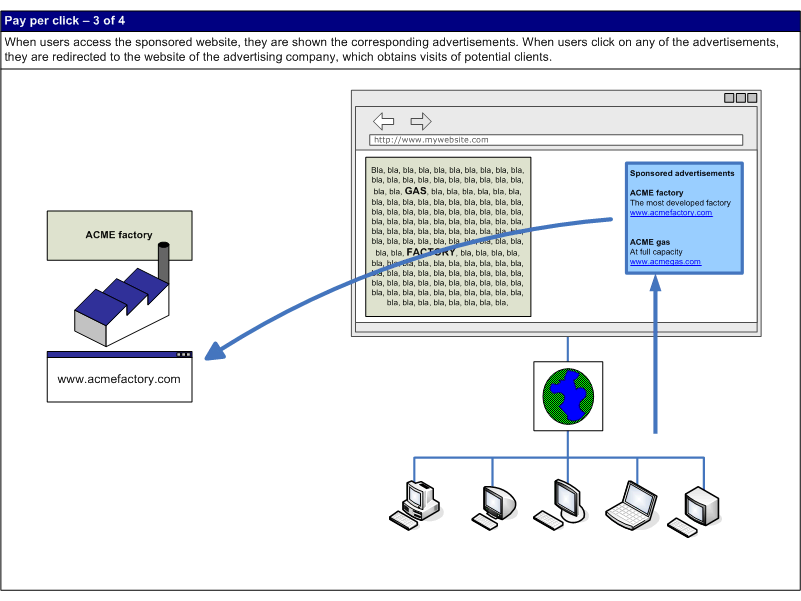Open the www.acmefactory.com ad link
Viewport: 801px width, 601px height.
coord(671,213)
